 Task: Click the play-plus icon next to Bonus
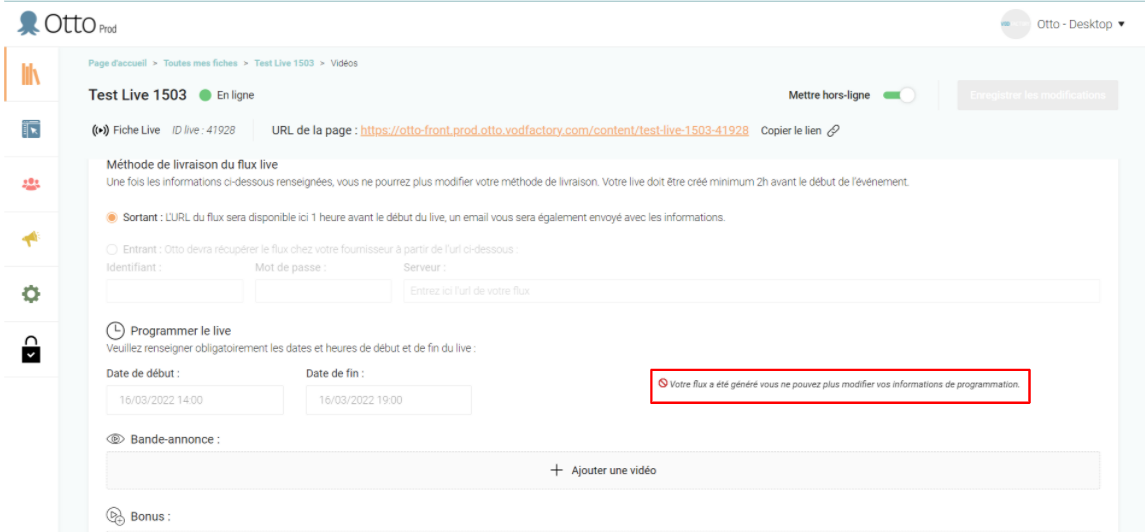[115, 516]
